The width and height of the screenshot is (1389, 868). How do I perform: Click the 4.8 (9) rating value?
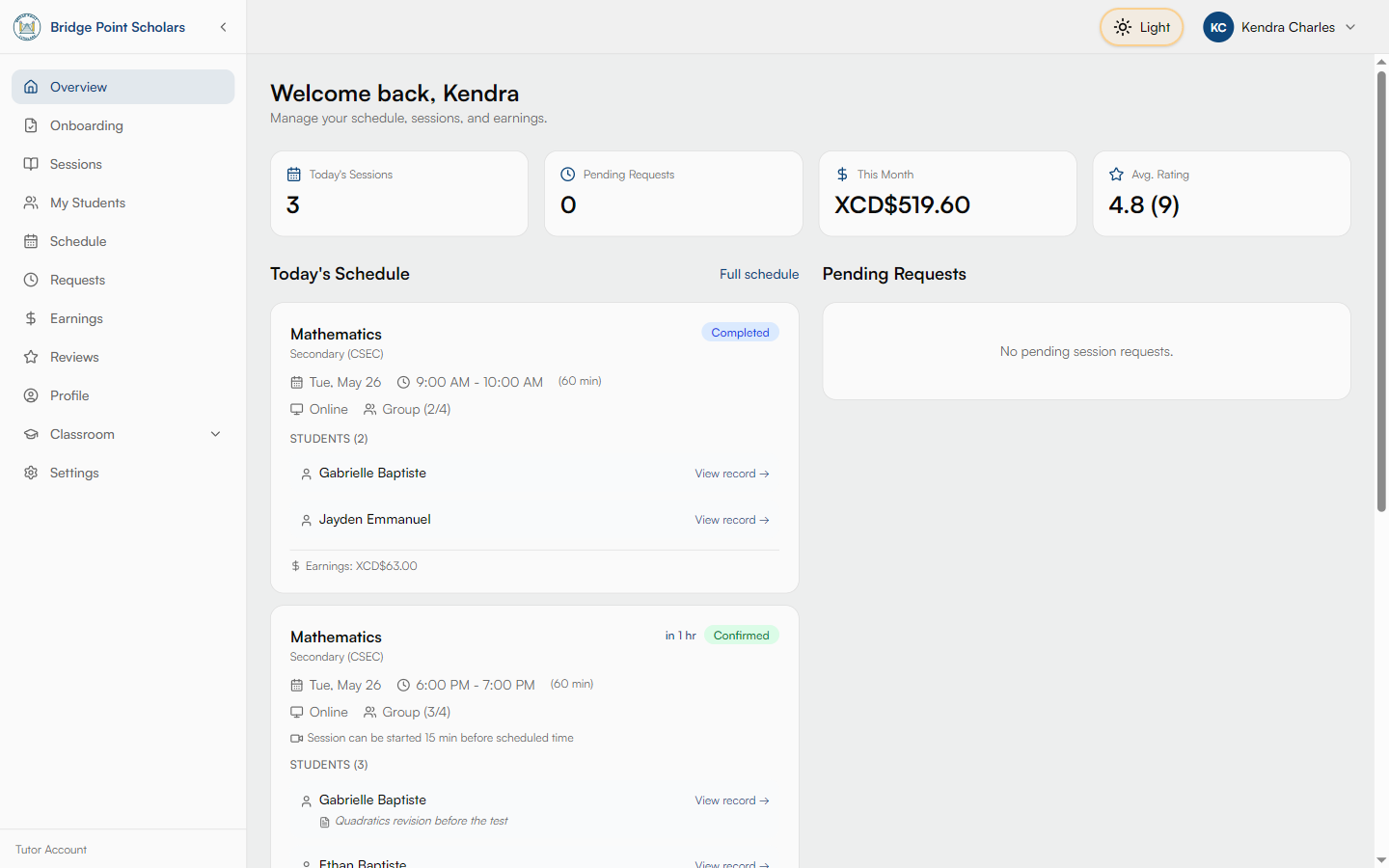[1144, 204]
